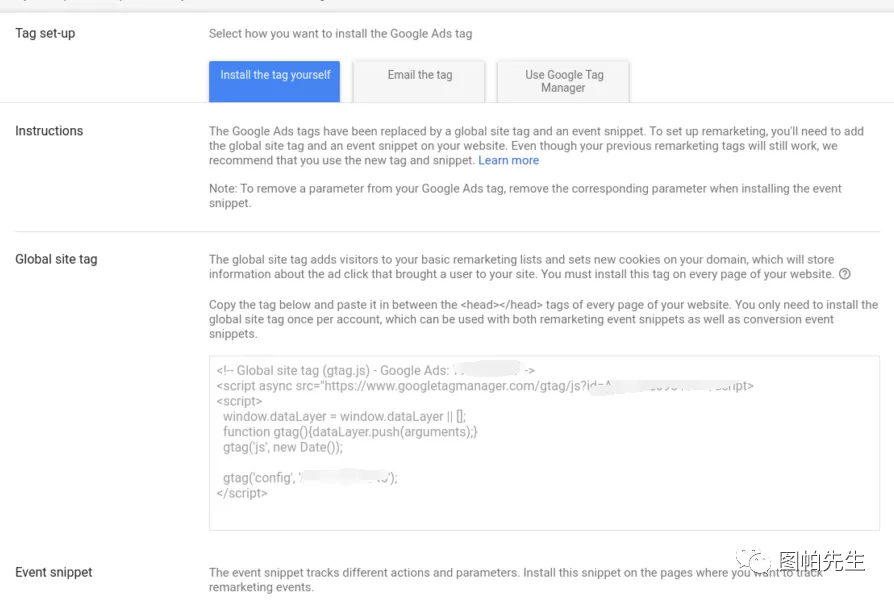Image resolution: width=894 pixels, height=600 pixels.
Task: Click the WeChat logo watermark icon
Action: [x=756, y=561]
